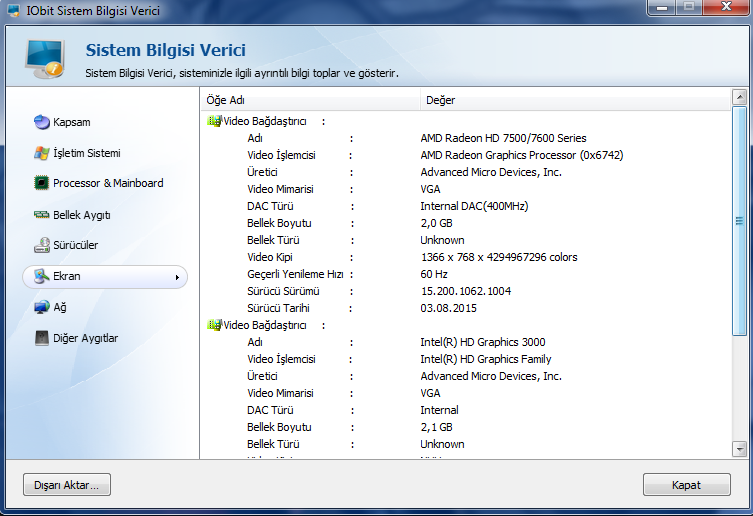Click the scrollbar down arrow
Image resolution: width=753 pixels, height=516 pixels.
(x=739, y=449)
